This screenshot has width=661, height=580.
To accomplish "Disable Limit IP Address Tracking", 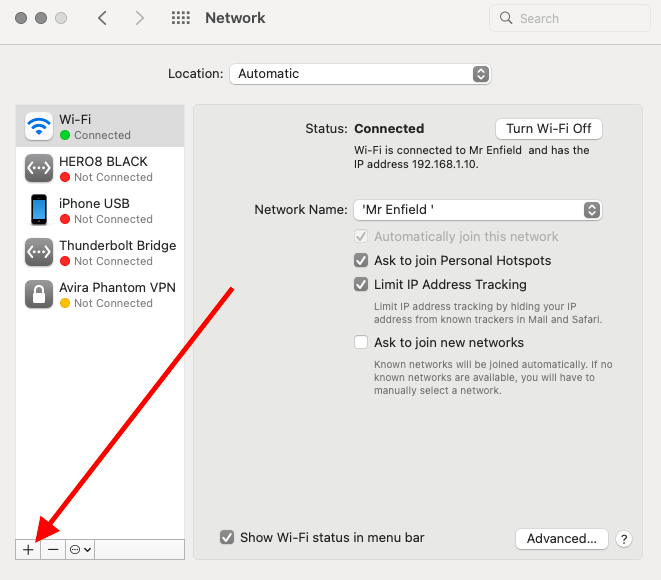I will click(x=361, y=284).
